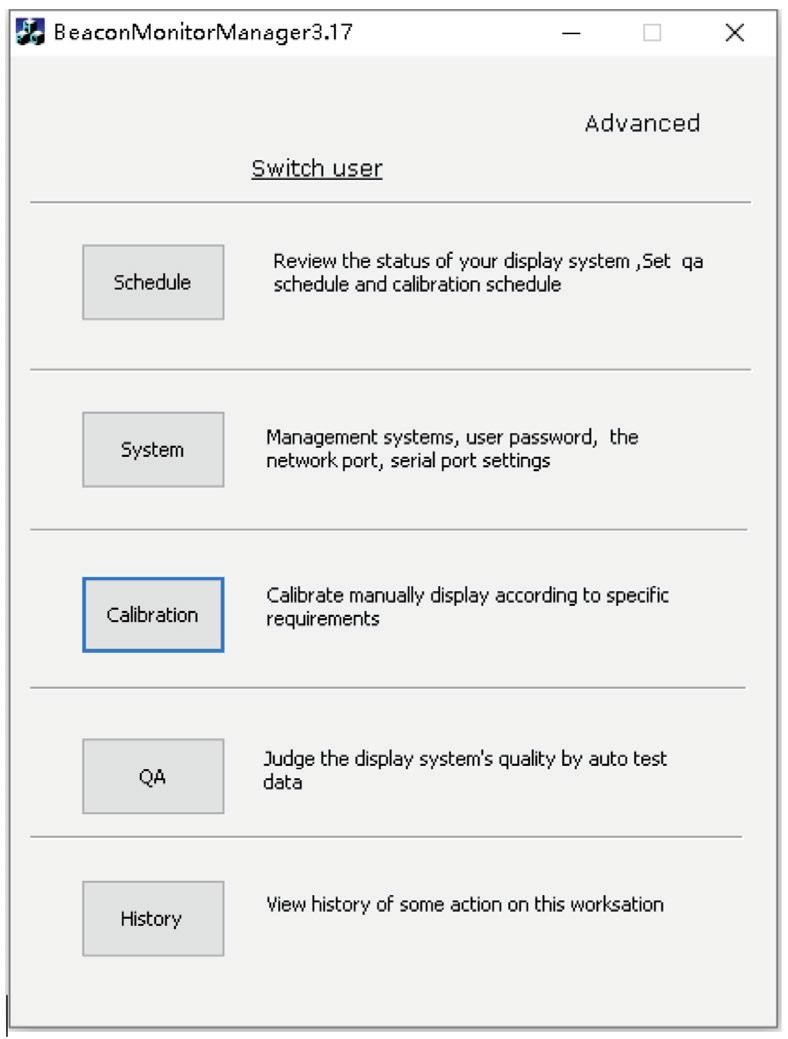This screenshot has width=788, height=1039.
Task: Set the QA and calibration schedule
Action: [x=153, y=282]
